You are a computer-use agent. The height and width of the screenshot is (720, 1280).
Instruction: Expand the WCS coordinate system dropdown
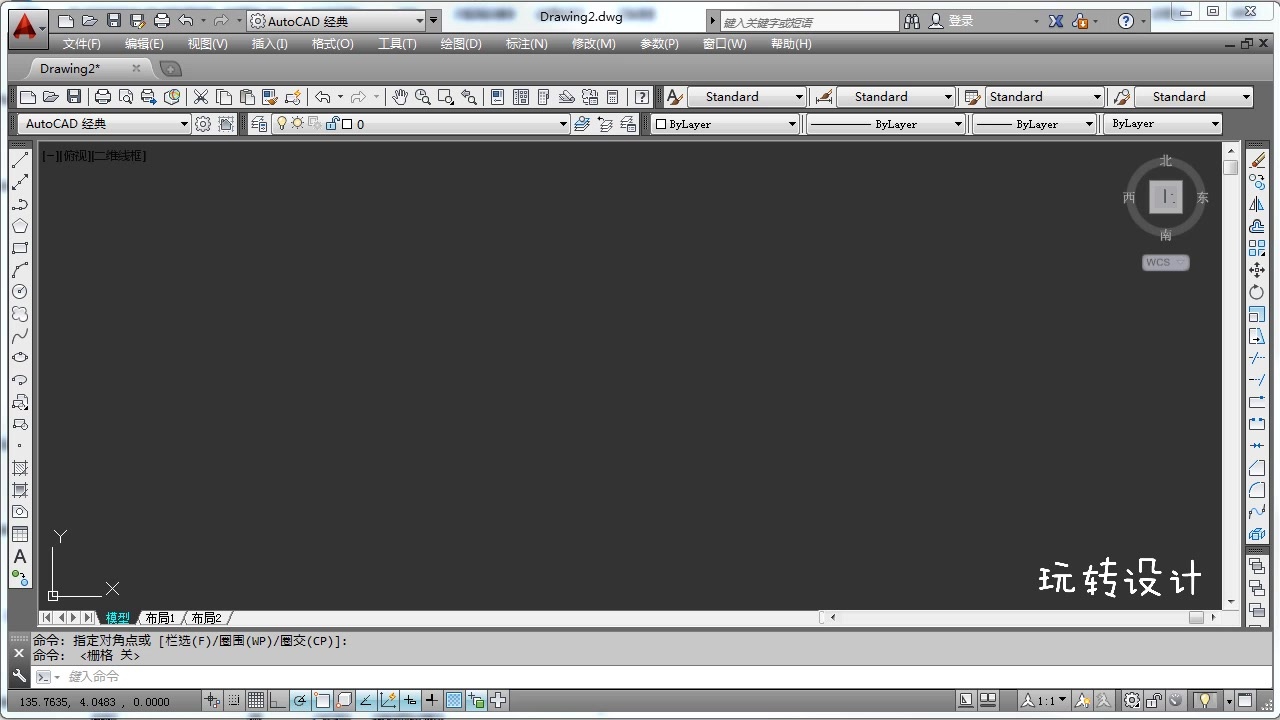tap(1166, 262)
